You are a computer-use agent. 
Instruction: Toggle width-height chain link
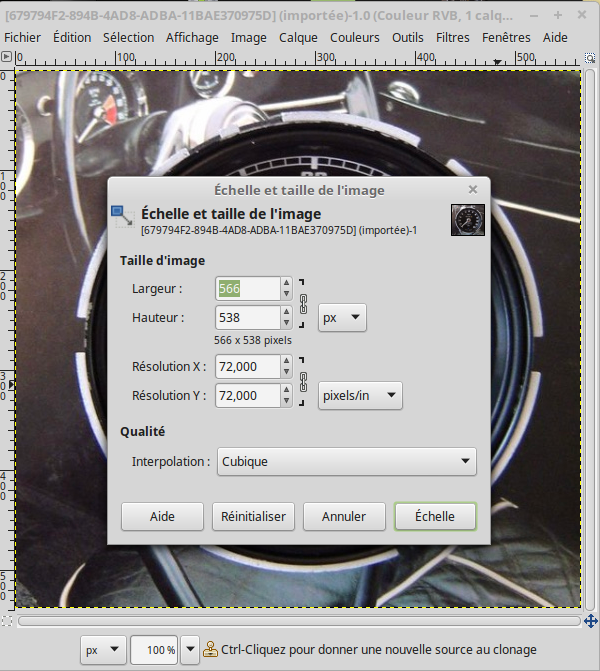click(303, 303)
